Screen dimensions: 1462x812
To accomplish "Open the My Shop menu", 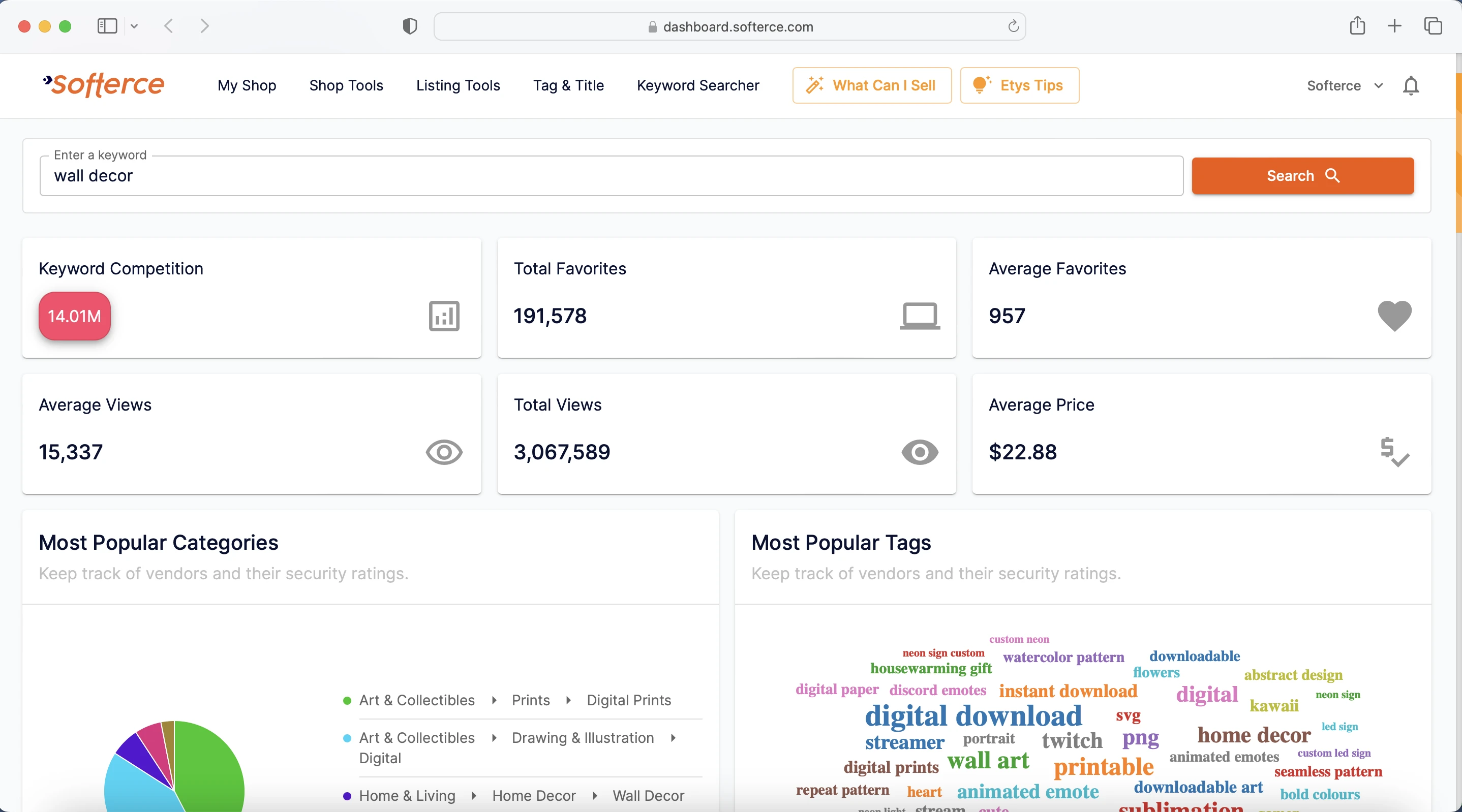I will 247,86.
